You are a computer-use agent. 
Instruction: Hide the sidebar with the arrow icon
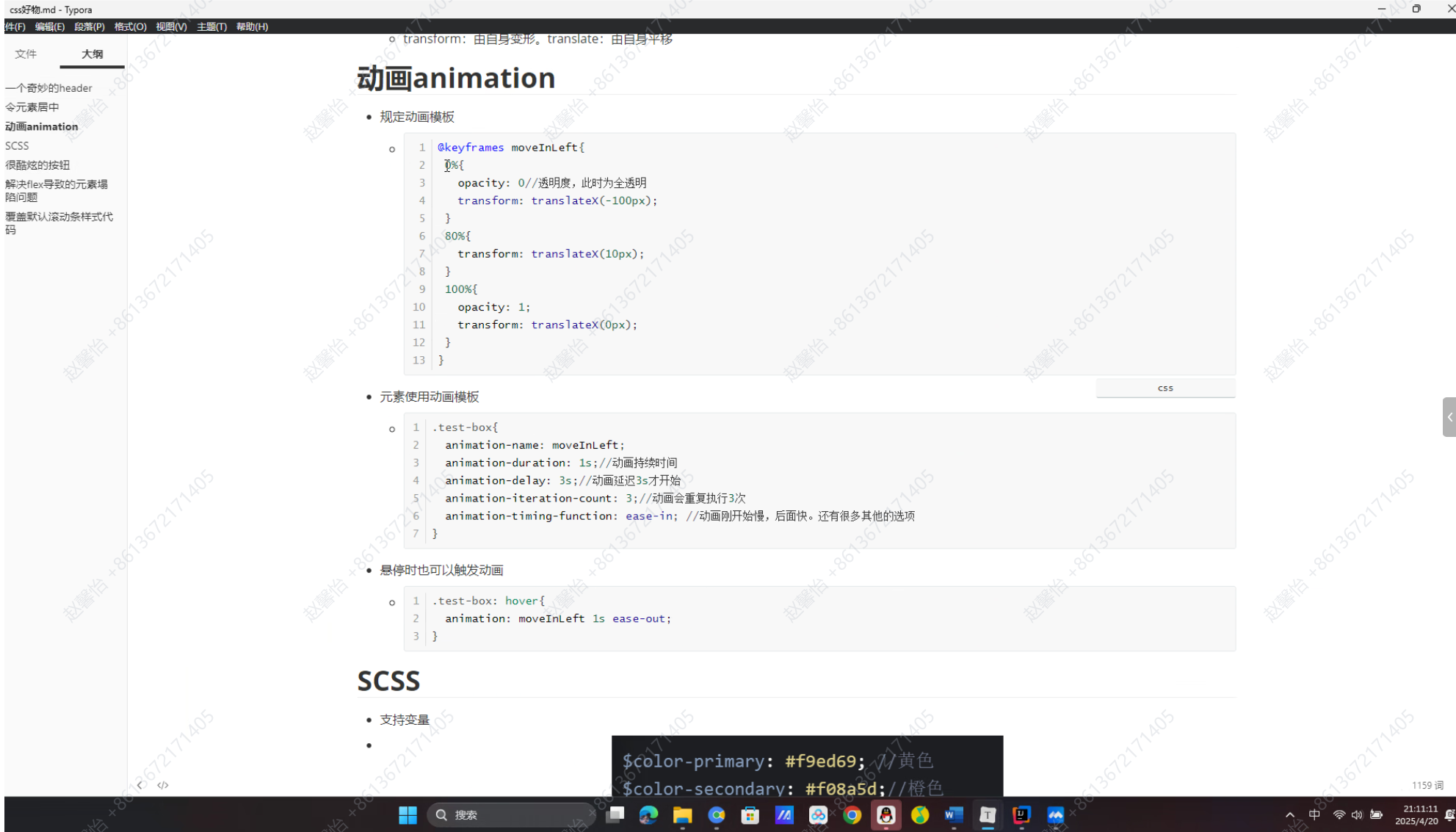point(140,785)
